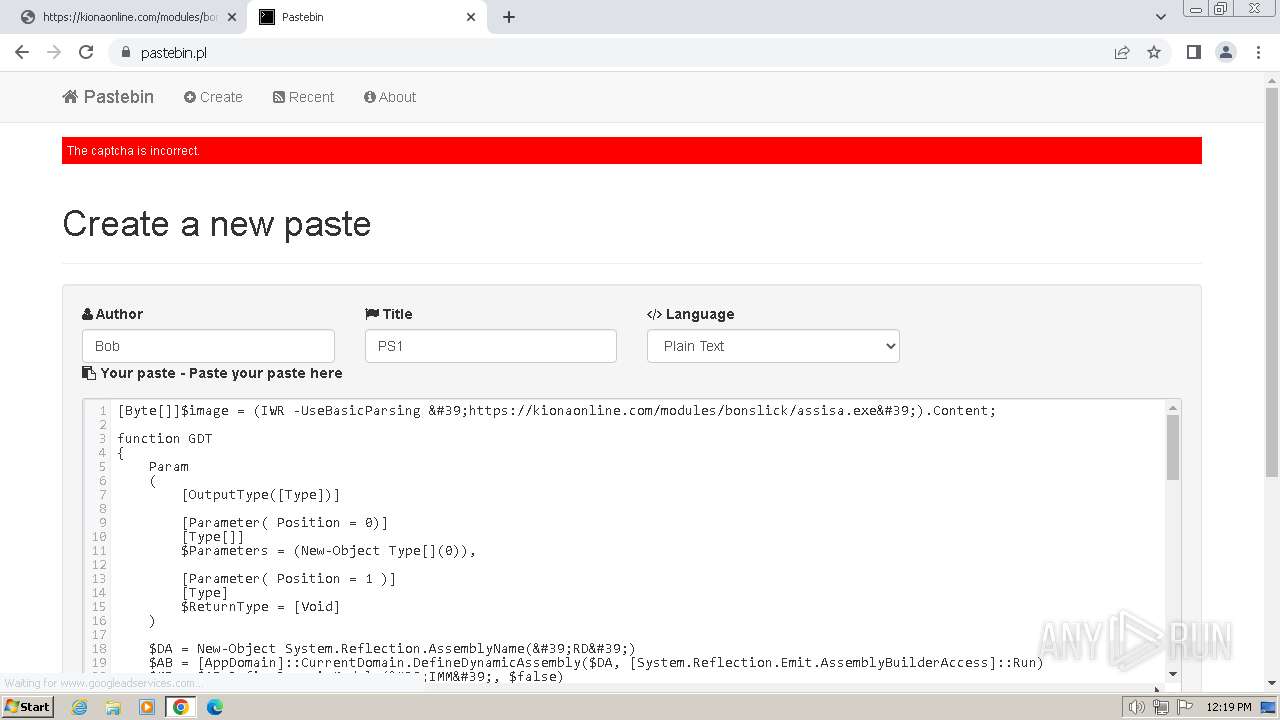Open Windows Start menu

[x=27, y=706]
